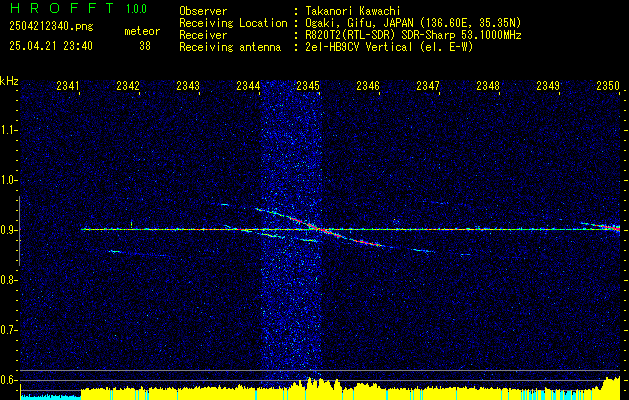This screenshot has width=629, height=400.
Task: Click frequency axis label 1.1
Action: [x=8, y=130]
